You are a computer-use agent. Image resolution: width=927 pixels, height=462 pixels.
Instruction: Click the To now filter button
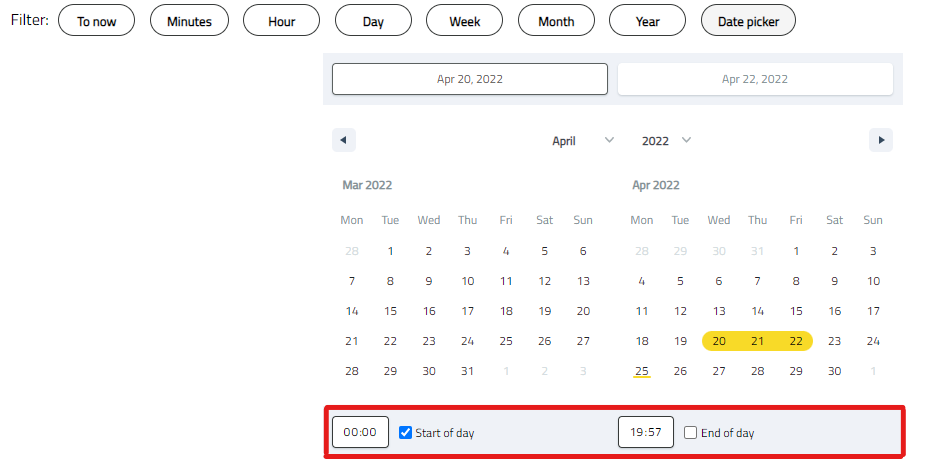point(97,21)
